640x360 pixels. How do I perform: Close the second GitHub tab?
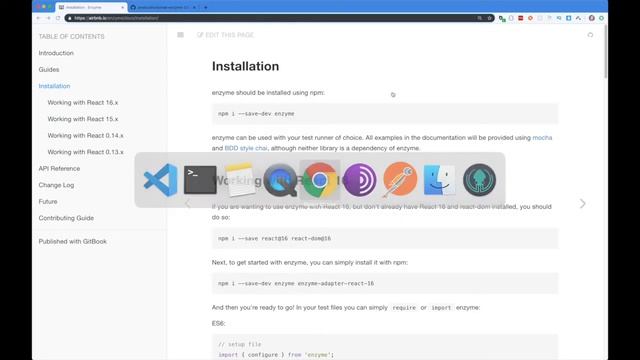coord(194,7)
